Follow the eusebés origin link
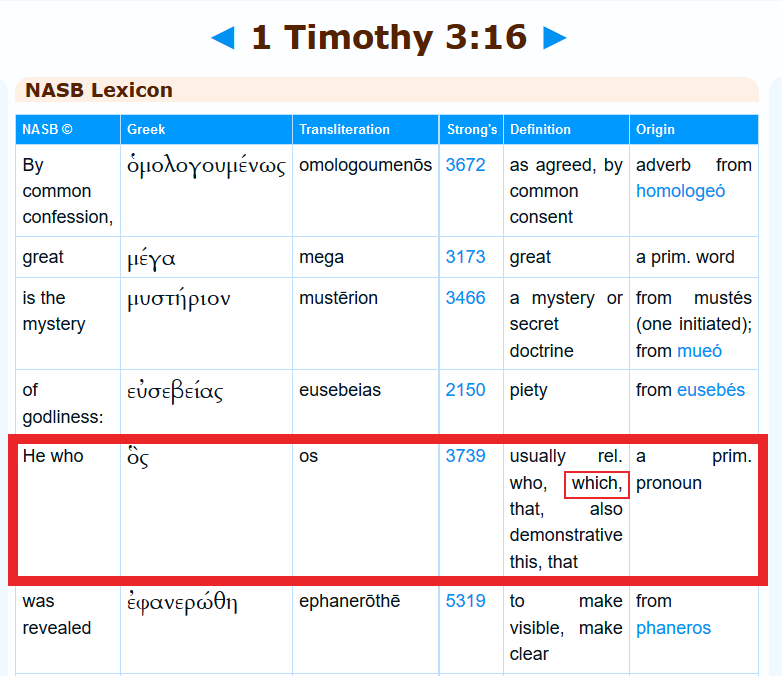This screenshot has width=782, height=676. click(x=711, y=390)
